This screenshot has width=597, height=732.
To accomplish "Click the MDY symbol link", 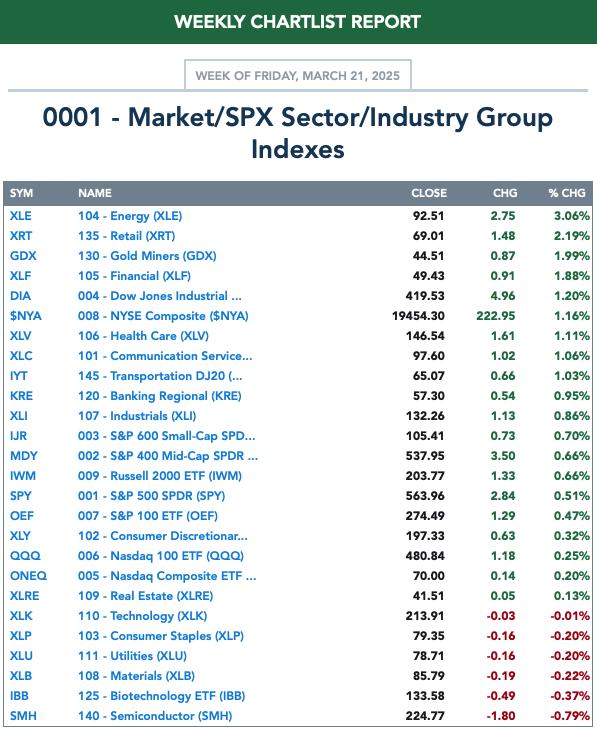I will pyautogui.click(x=23, y=456).
